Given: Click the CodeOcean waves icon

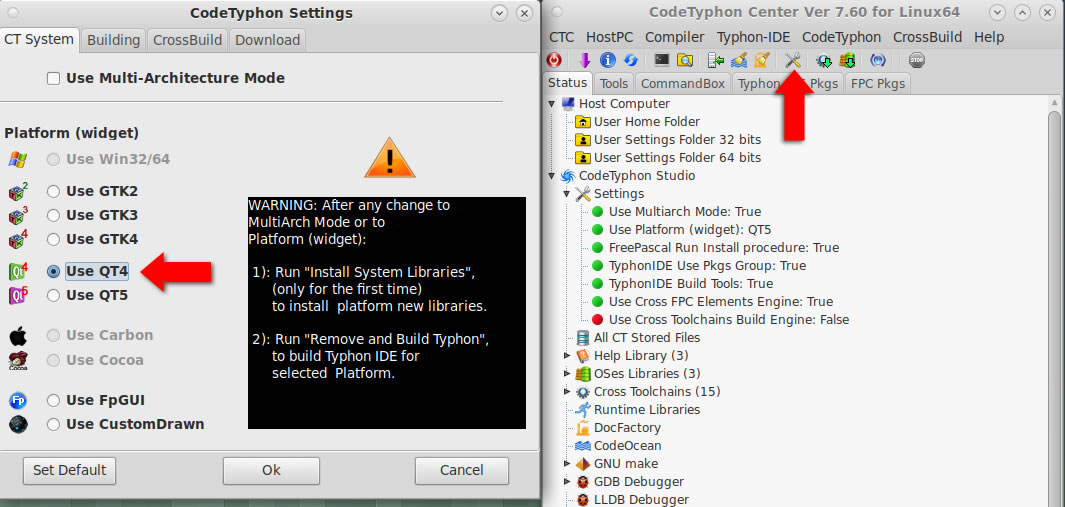Looking at the screenshot, I should click(x=583, y=446).
